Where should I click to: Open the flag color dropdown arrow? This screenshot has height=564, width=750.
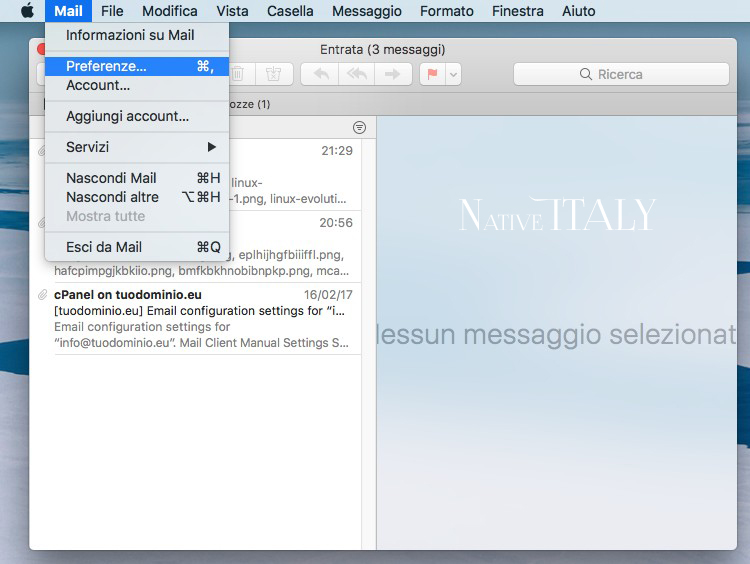click(453, 74)
